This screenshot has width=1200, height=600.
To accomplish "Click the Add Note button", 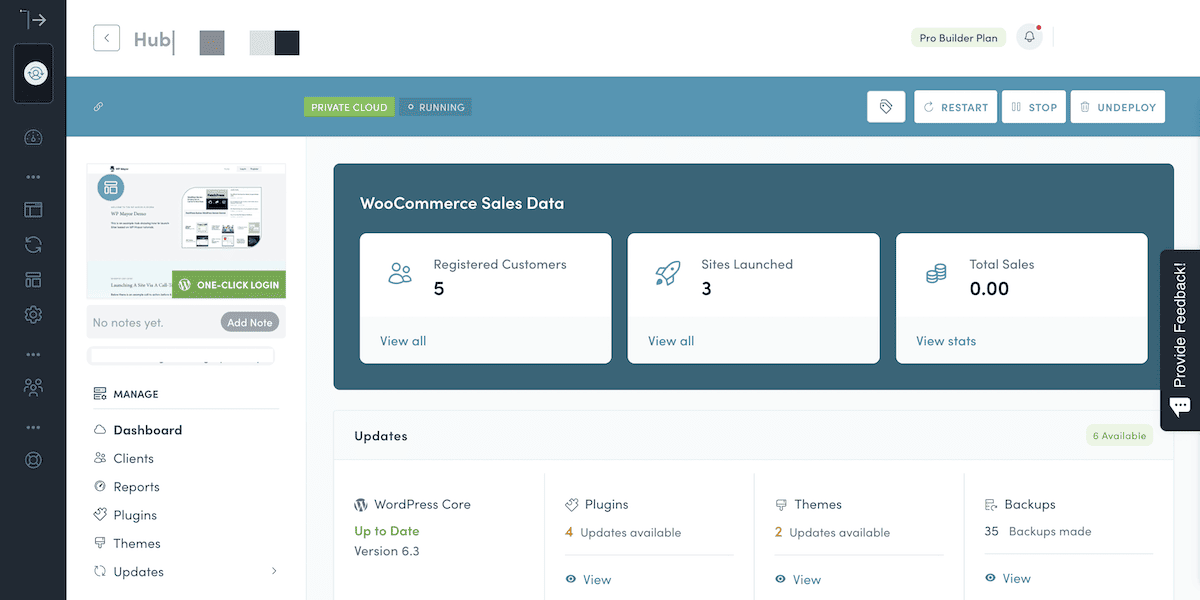I will click(x=249, y=323).
